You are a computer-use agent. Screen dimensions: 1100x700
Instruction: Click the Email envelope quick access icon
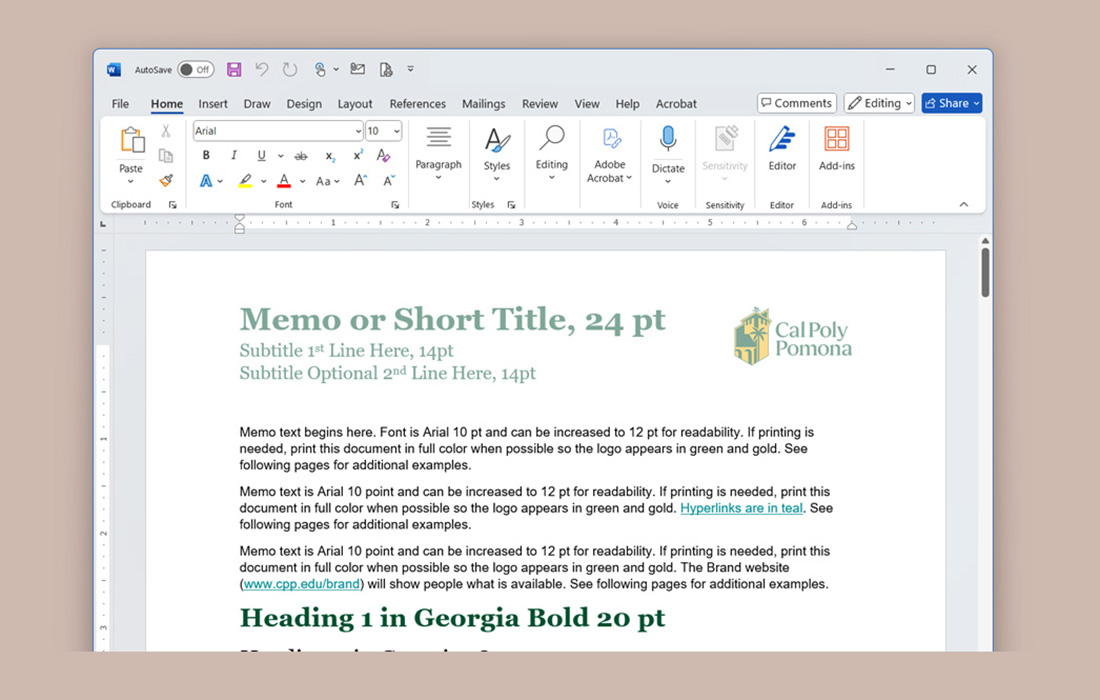358,69
